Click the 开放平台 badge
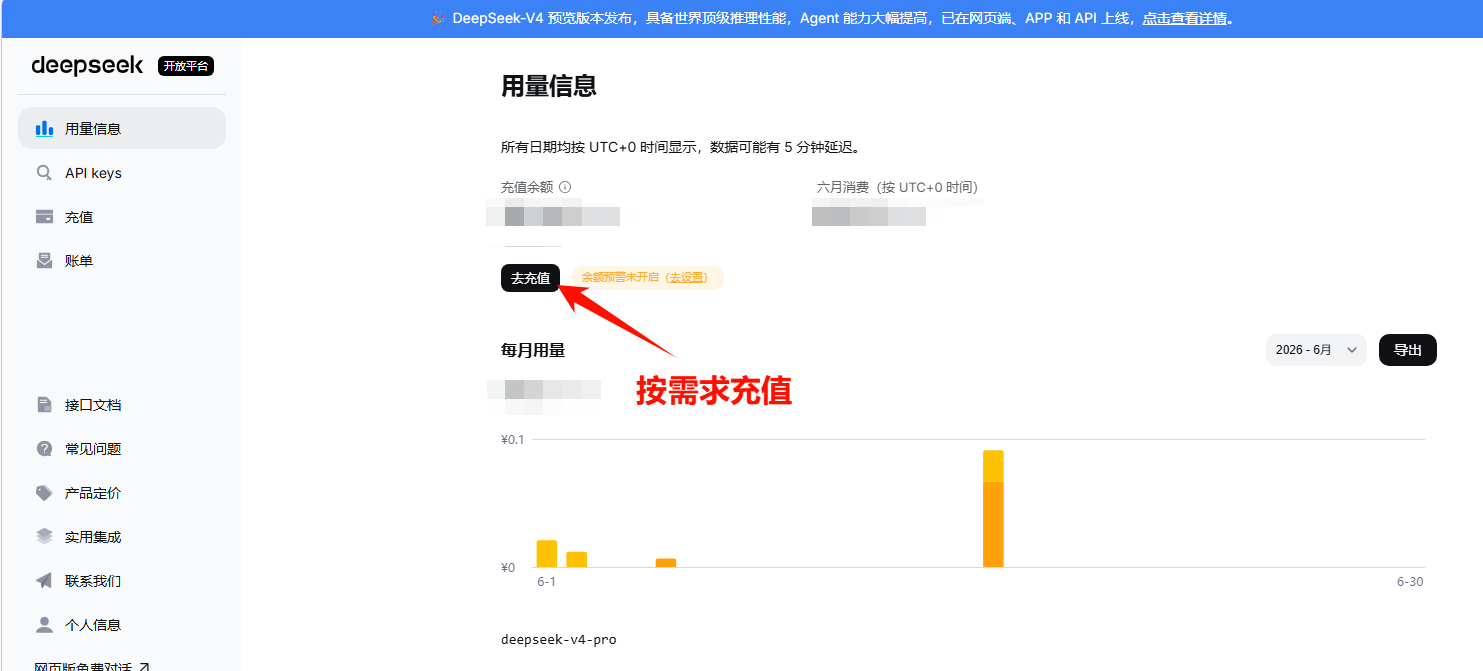 (186, 66)
